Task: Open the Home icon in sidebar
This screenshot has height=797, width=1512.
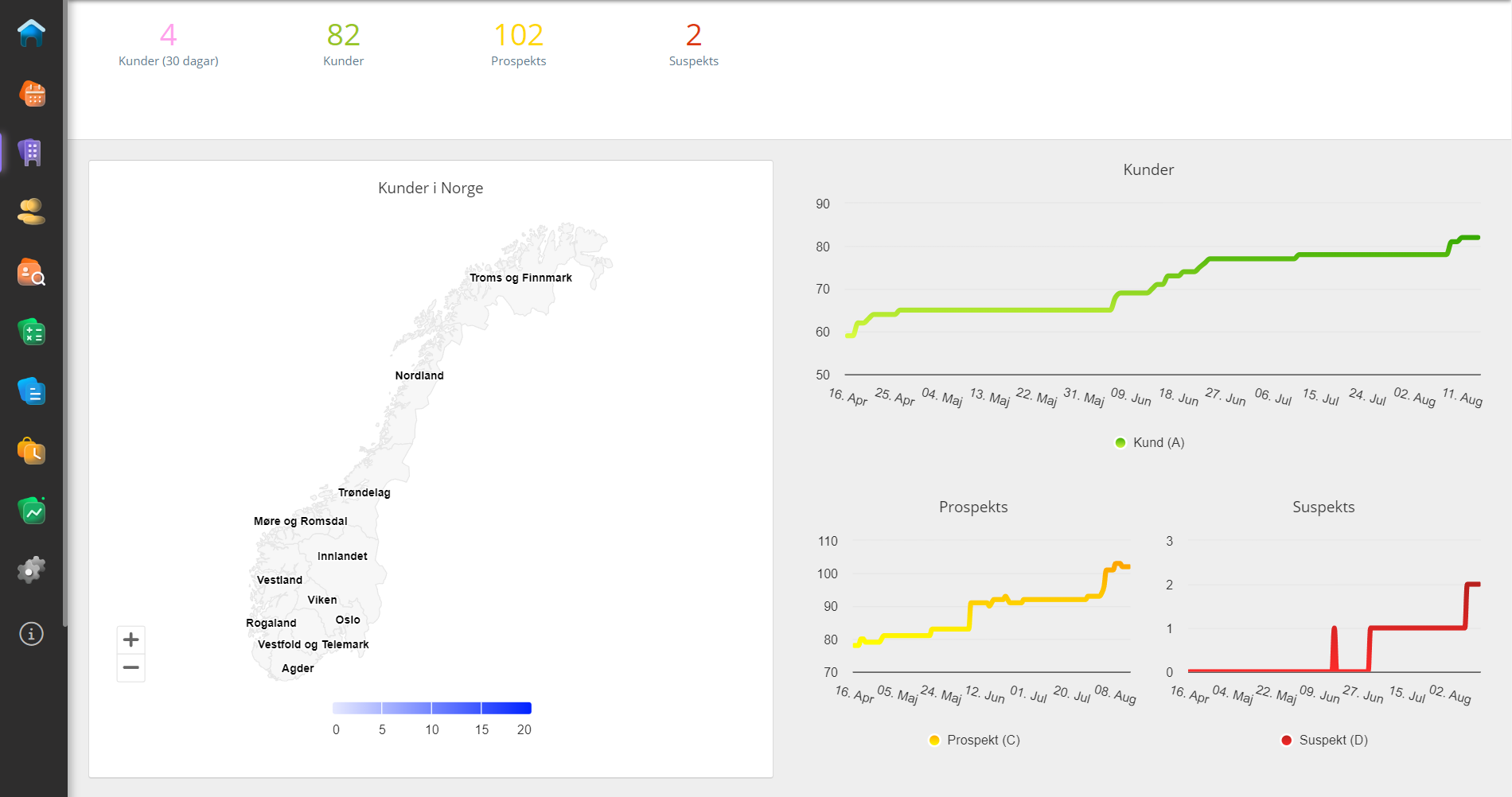Action: 31,33
